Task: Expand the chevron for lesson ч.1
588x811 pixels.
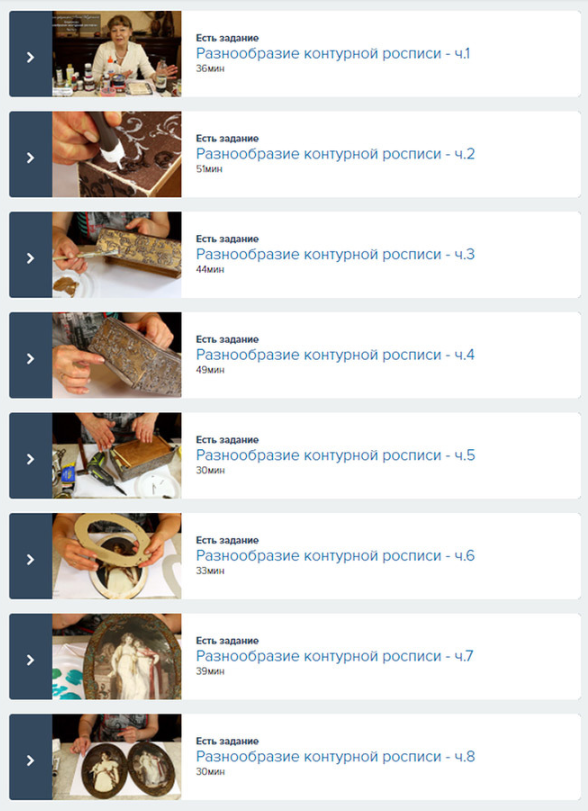Action: coord(31,57)
